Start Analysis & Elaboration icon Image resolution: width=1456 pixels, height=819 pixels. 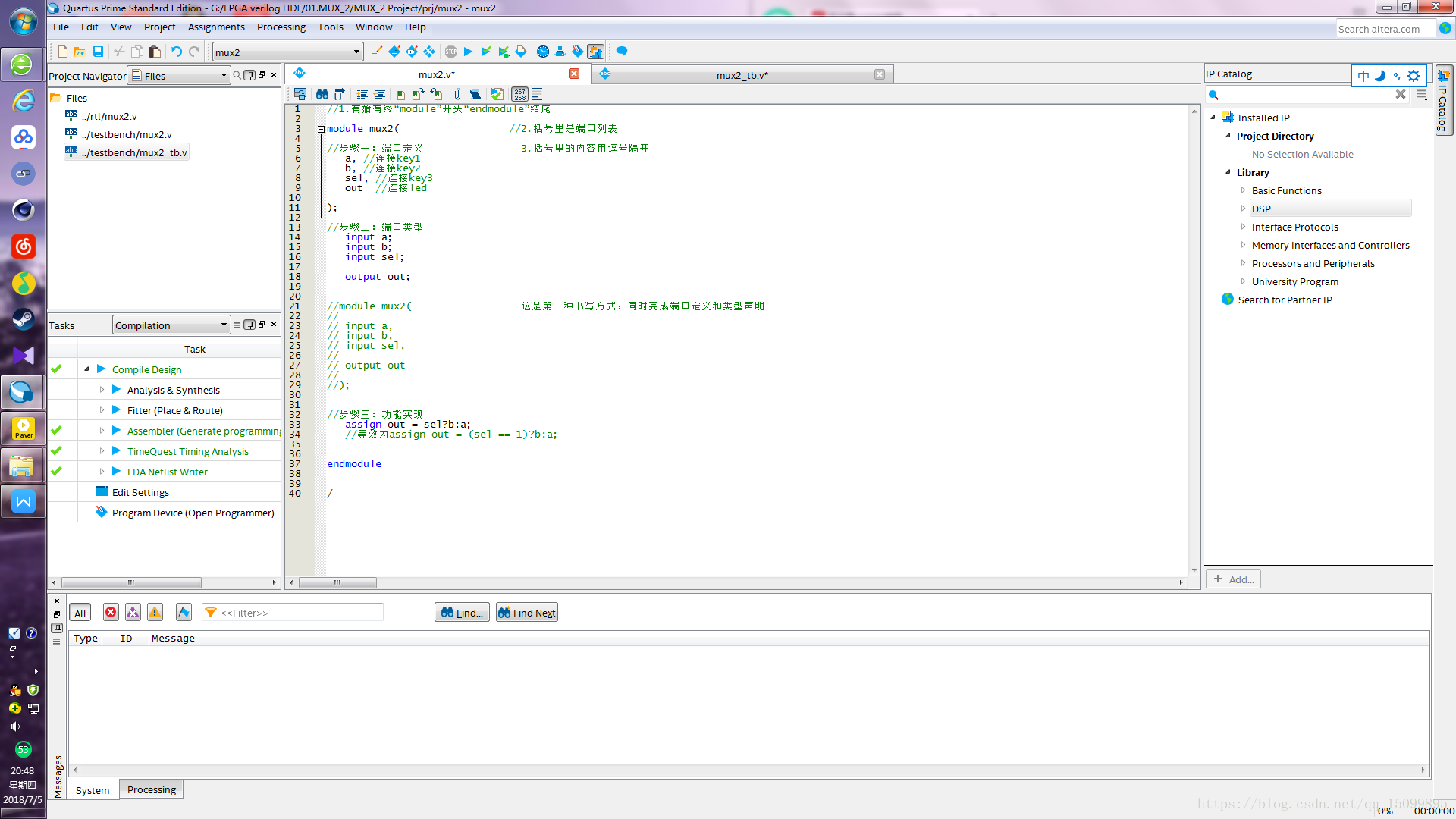pos(486,52)
